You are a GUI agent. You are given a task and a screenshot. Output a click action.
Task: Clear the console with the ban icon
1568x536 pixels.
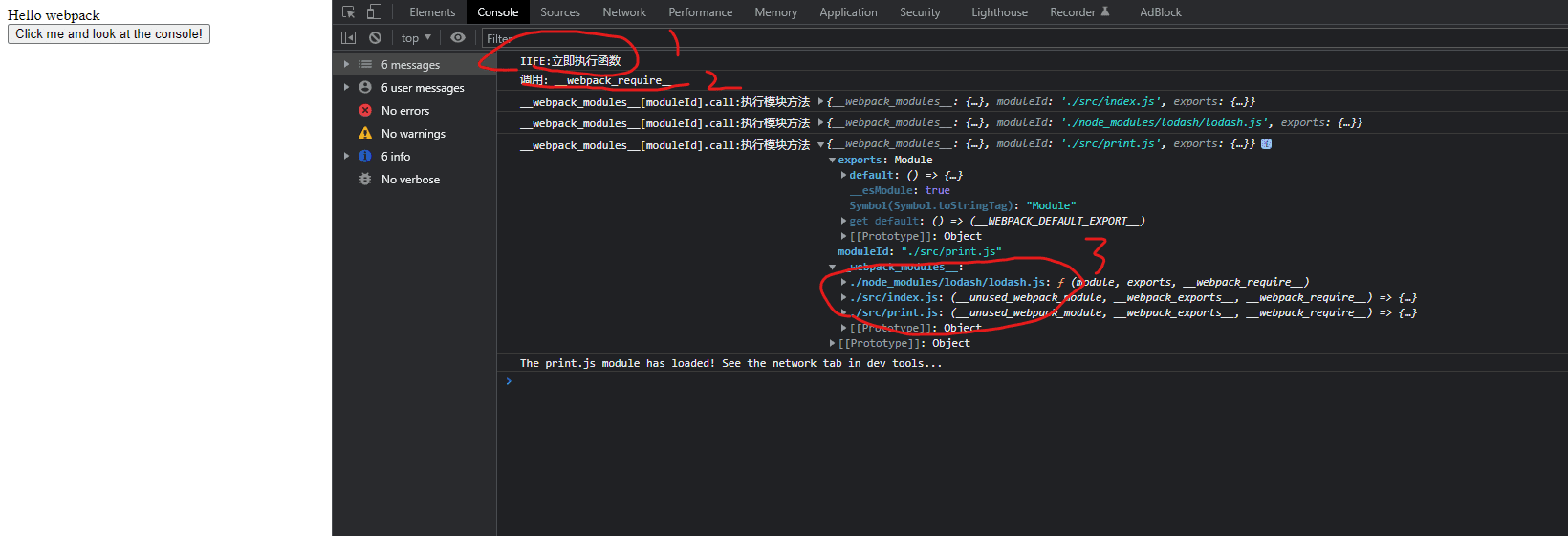[375, 38]
